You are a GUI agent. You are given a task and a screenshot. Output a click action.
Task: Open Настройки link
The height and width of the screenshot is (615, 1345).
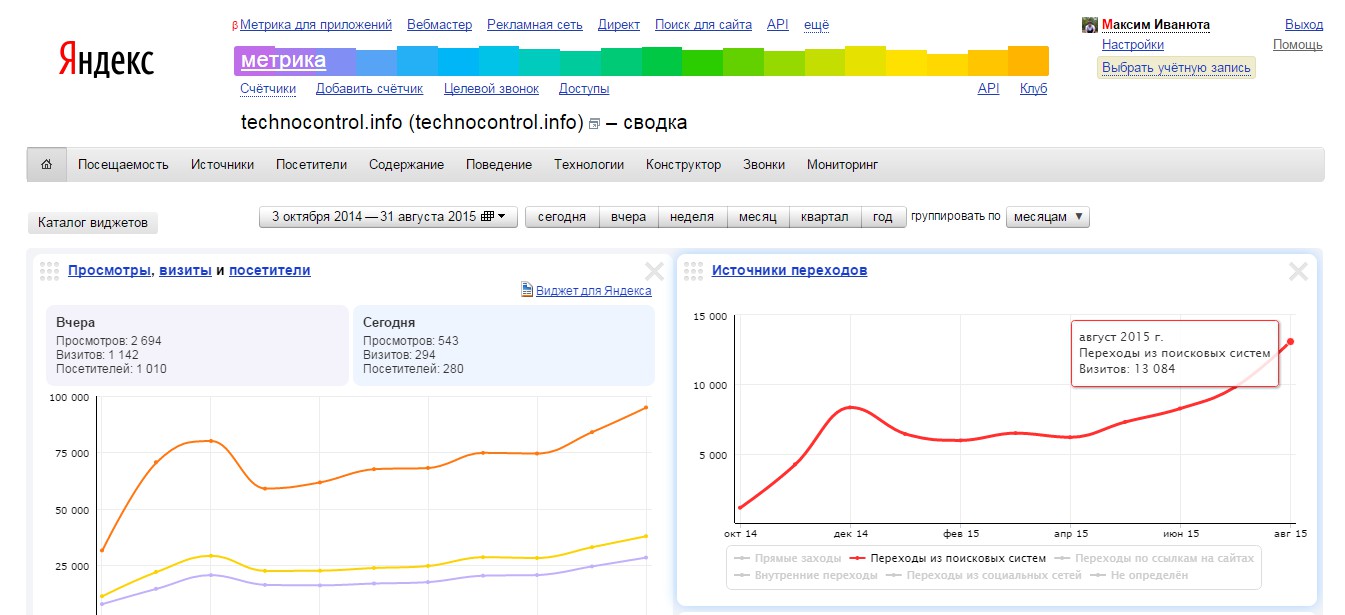point(1133,45)
